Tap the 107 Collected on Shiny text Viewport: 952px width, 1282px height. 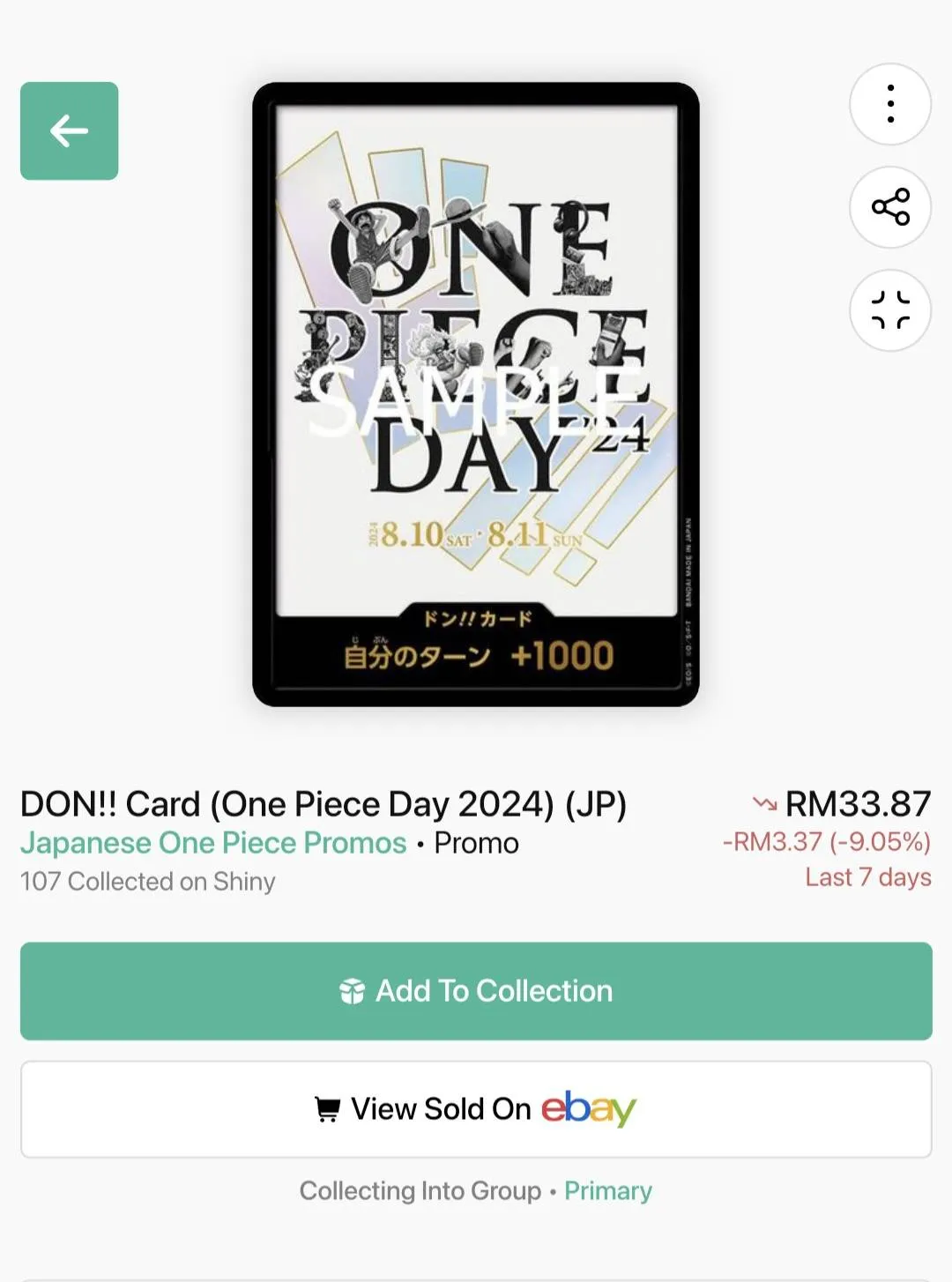pyautogui.click(x=148, y=882)
